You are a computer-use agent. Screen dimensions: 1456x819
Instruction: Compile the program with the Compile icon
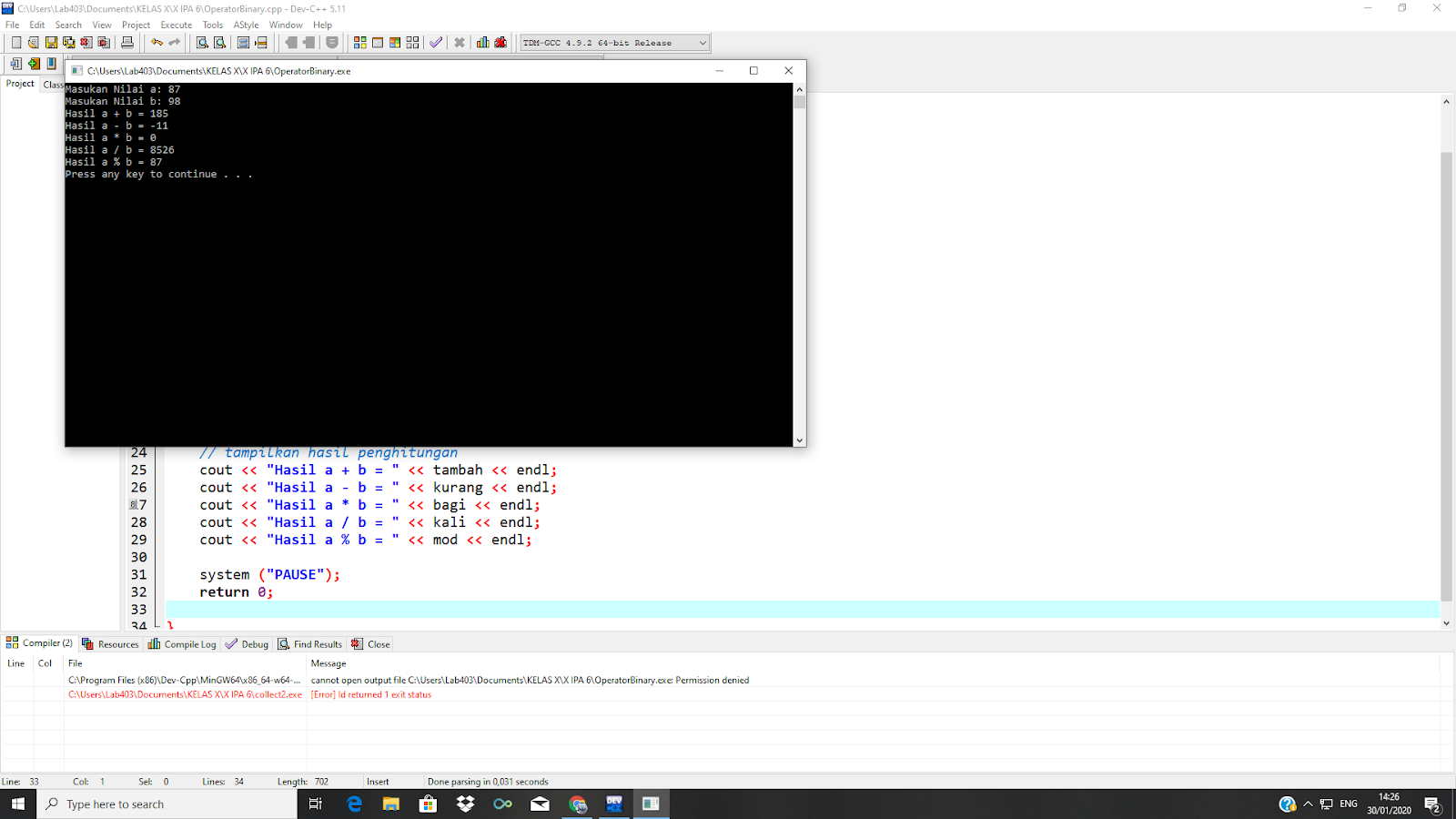(360, 43)
